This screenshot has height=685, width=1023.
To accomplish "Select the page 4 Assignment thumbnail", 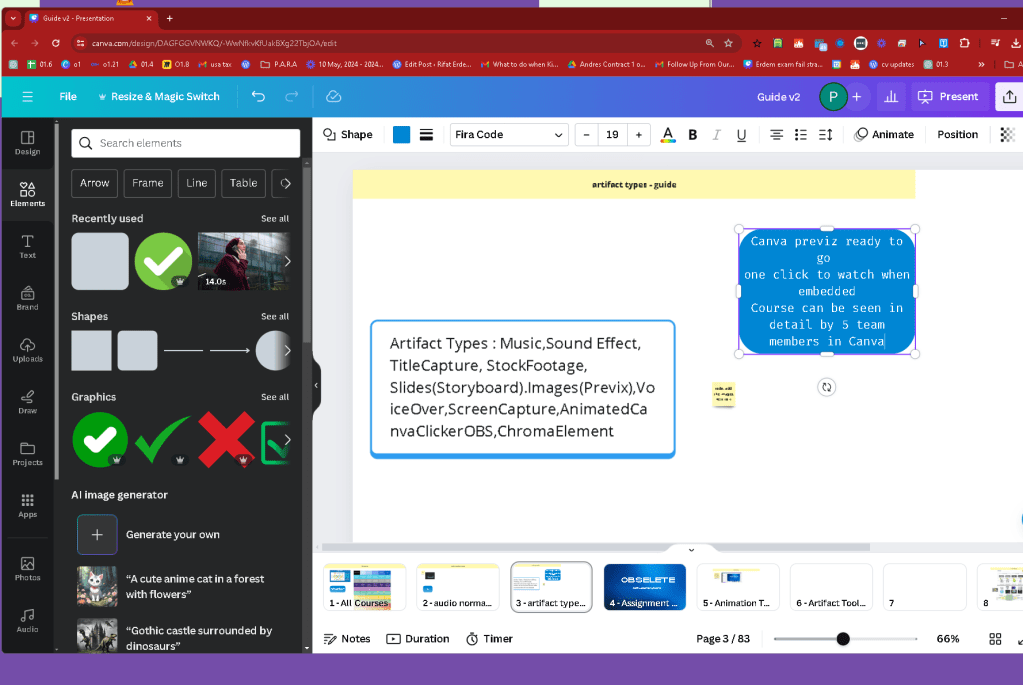I will (x=645, y=587).
